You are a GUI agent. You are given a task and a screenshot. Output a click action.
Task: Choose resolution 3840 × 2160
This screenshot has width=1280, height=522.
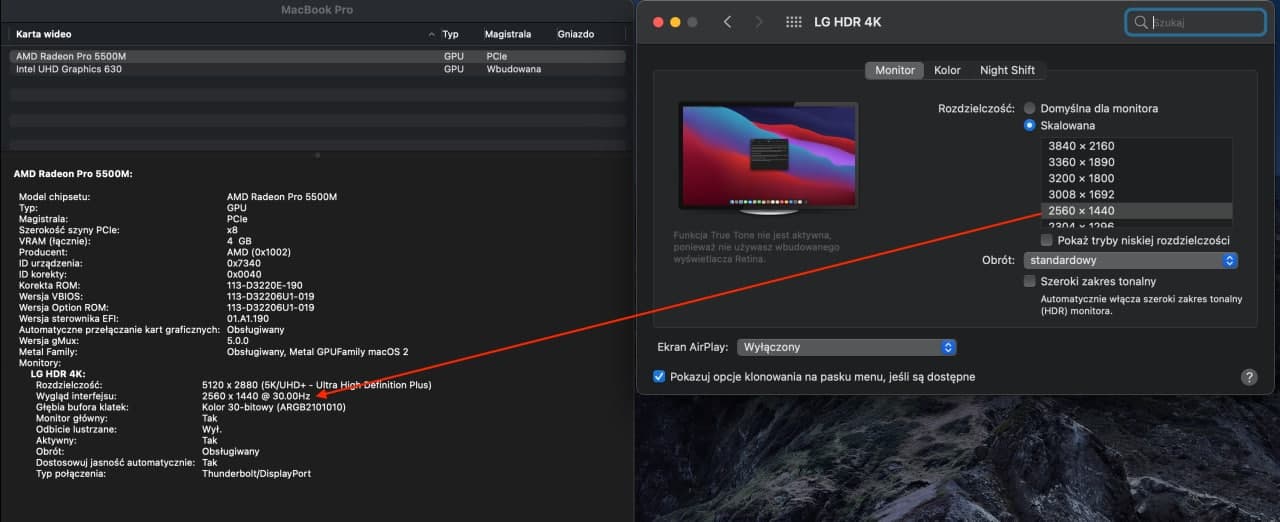[1136, 146]
